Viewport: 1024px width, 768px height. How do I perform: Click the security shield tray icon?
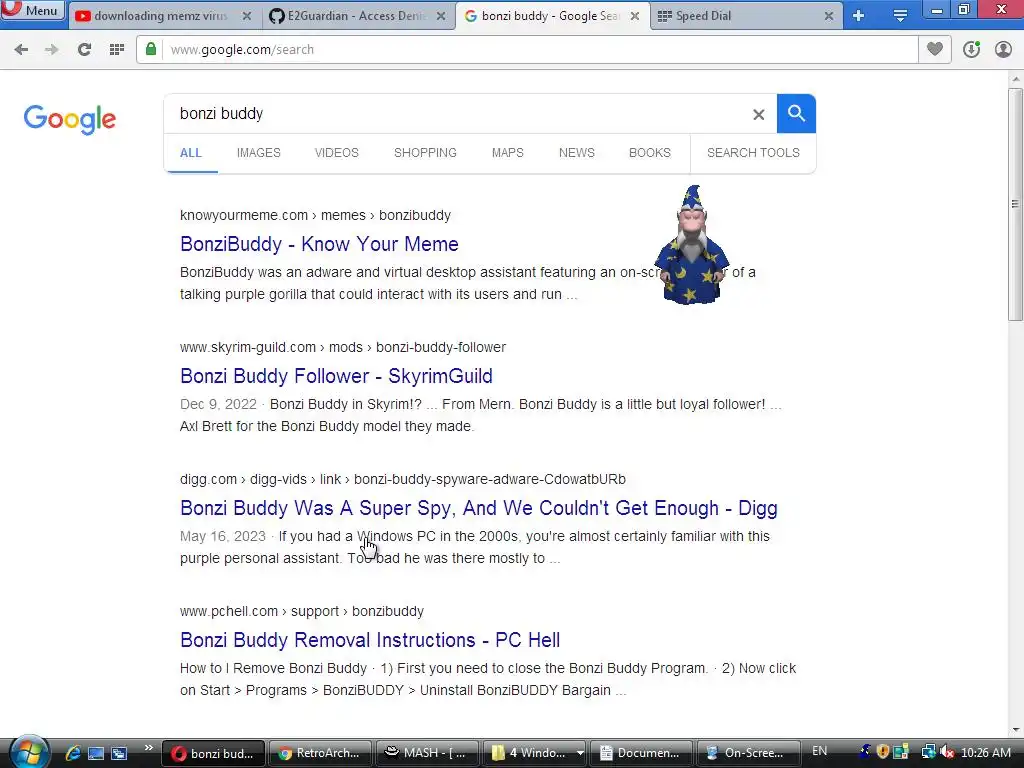(883, 752)
